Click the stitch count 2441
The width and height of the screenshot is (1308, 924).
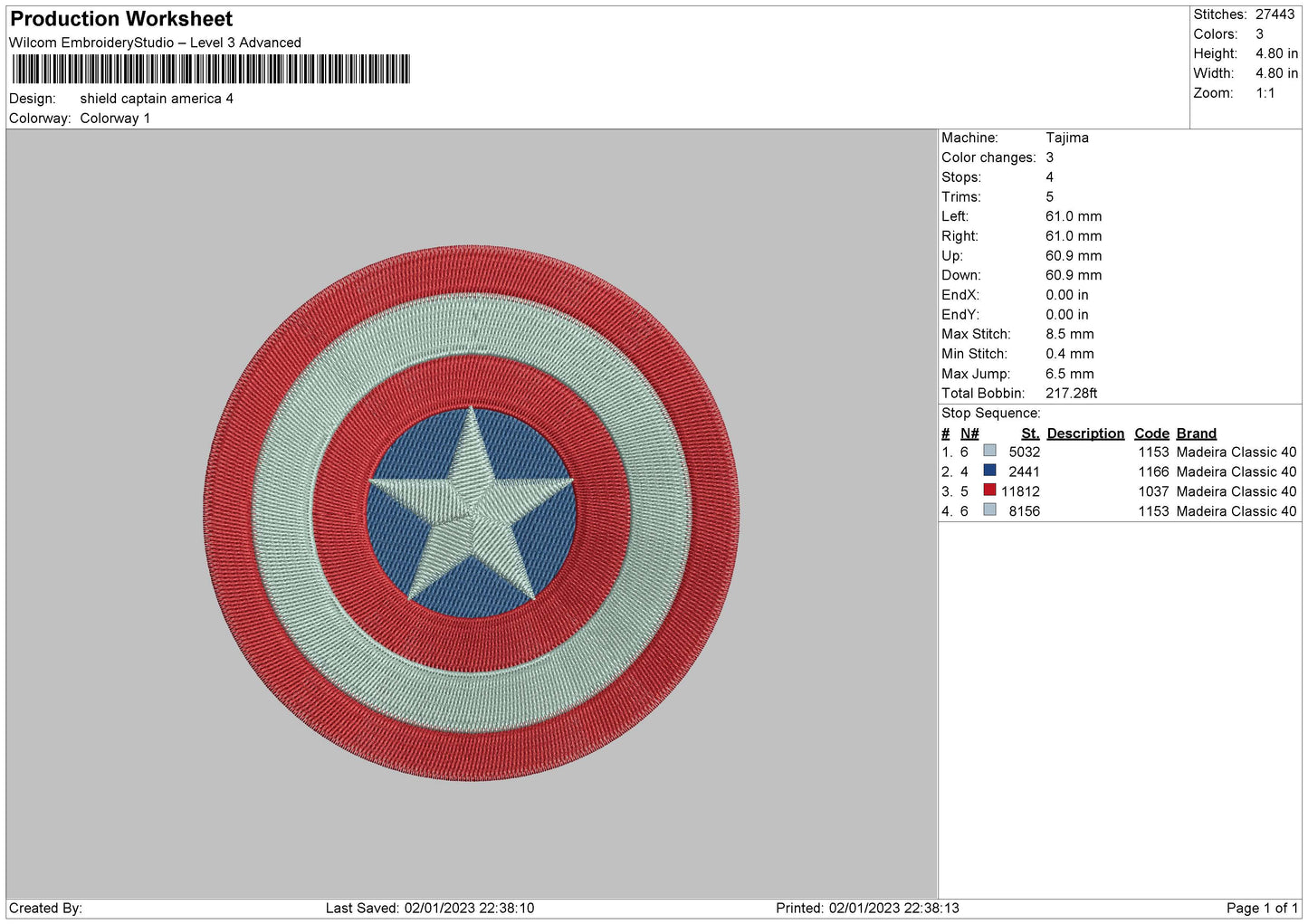point(1025,472)
